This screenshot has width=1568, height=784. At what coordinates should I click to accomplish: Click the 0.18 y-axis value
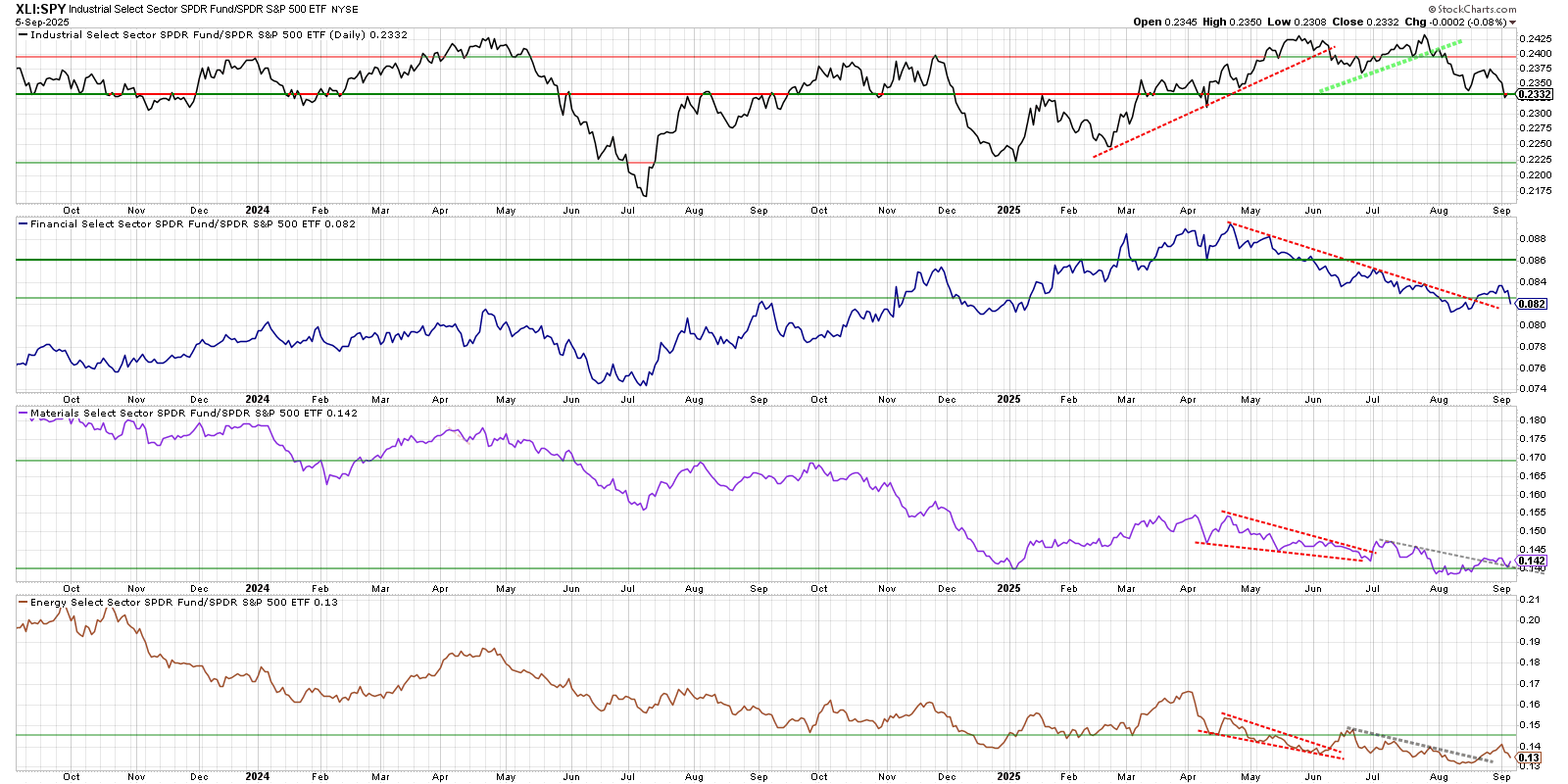coord(1530,662)
